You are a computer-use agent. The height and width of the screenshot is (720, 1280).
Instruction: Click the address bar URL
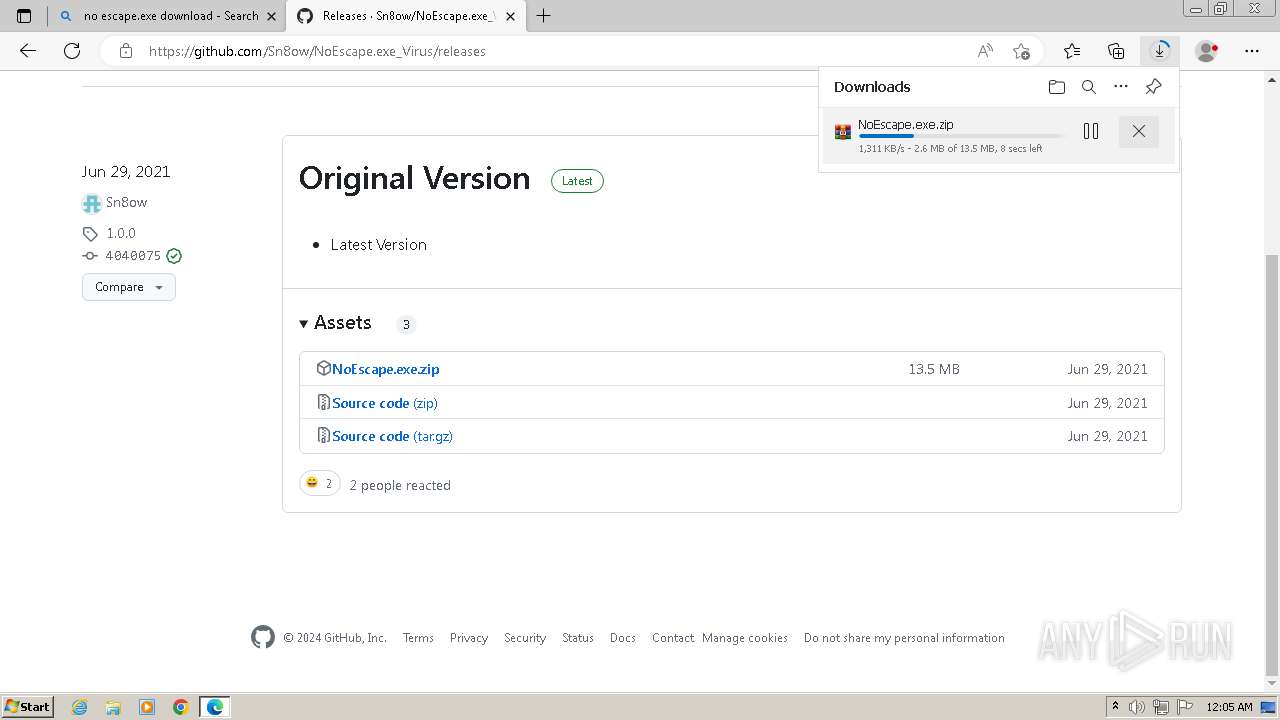tap(317, 51)
